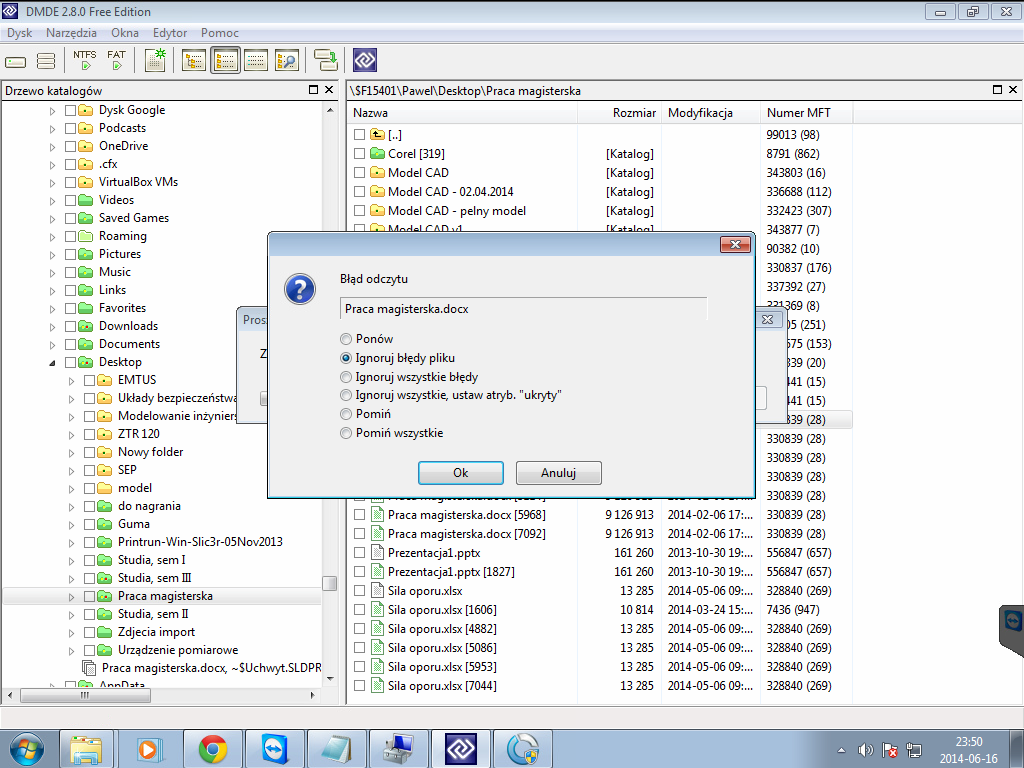This screenshot has width=1024, height=768.
Task: Expand the EMTUS tree folder
Action: pos(71,381)
